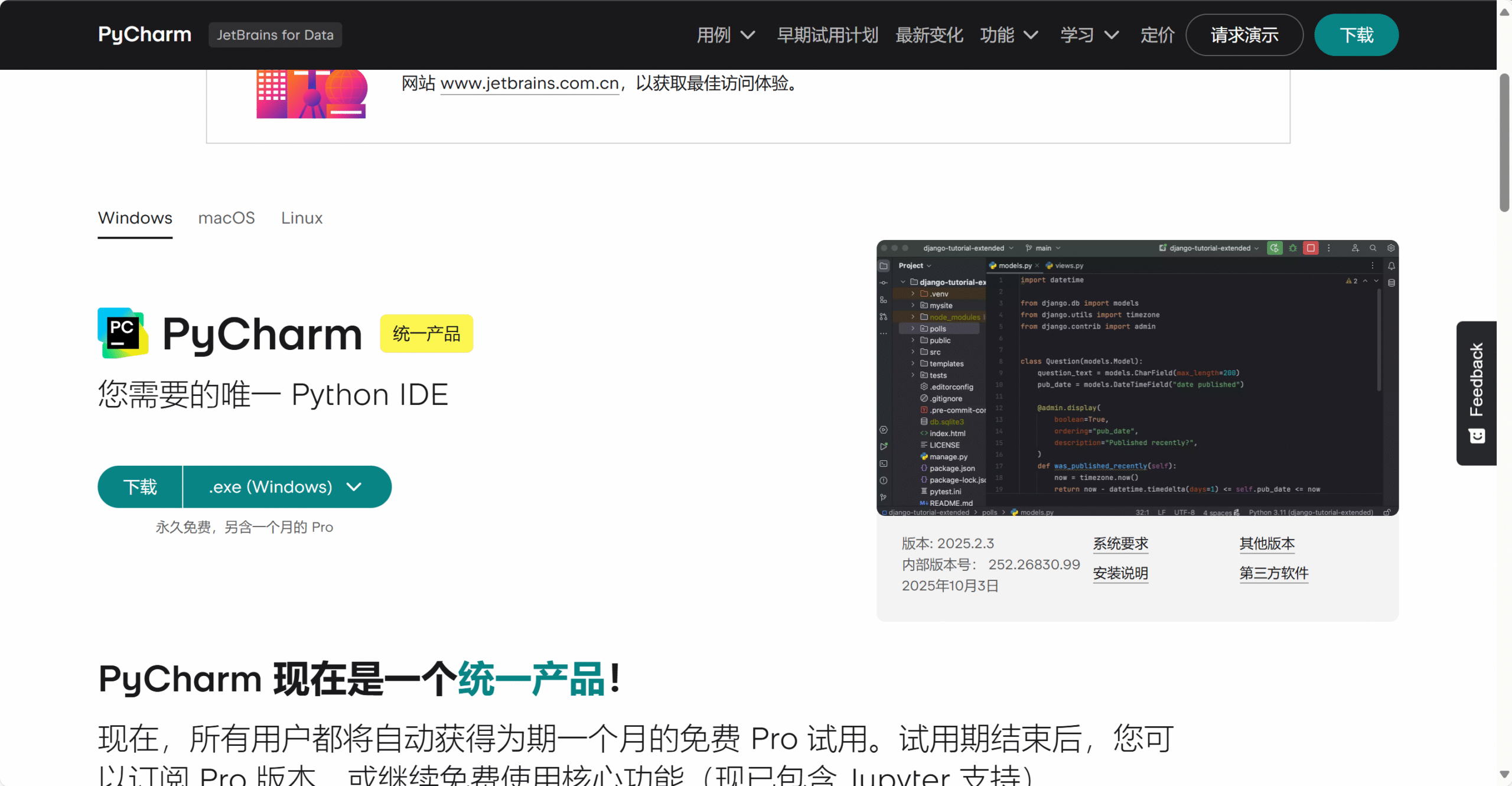Click the Problems icon in the left sidebar
The image size is (1512, 786).
(x=884, y=480)
